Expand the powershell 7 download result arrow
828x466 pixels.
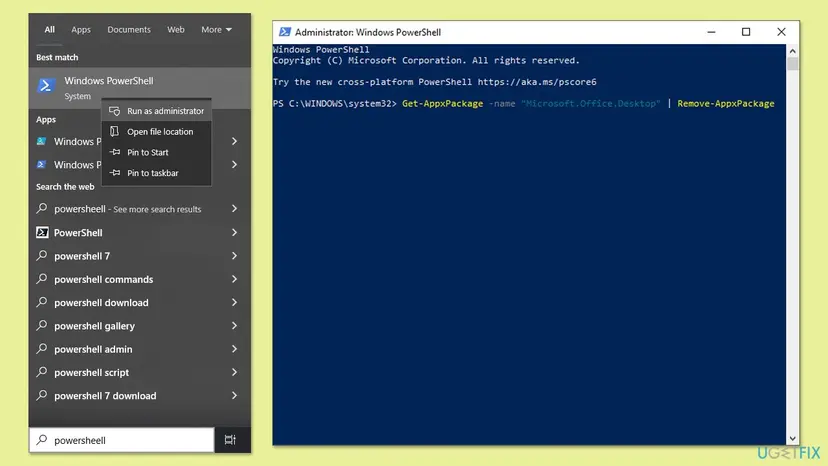click(234, 395)
